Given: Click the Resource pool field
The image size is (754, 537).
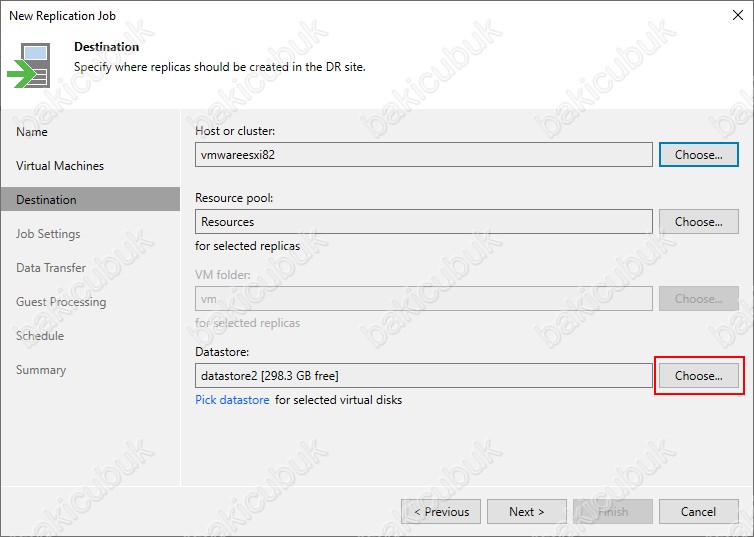Looking at the screenshot, I should pos(424,222).
